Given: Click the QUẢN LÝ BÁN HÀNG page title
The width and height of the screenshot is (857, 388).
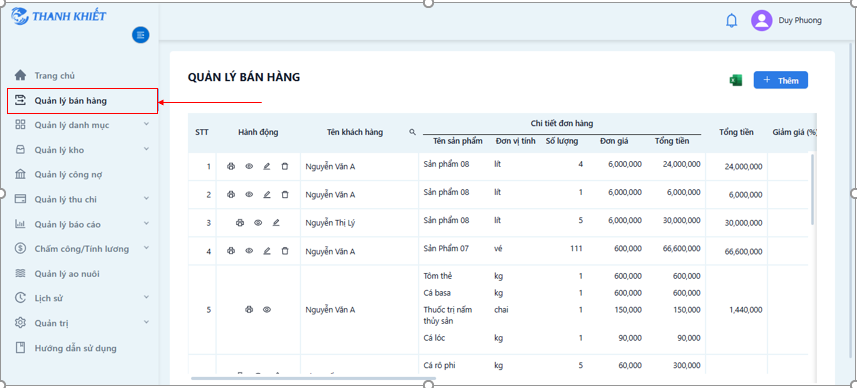Looking at the screenshot, I should pyautogui.click(x=244, y=77).
